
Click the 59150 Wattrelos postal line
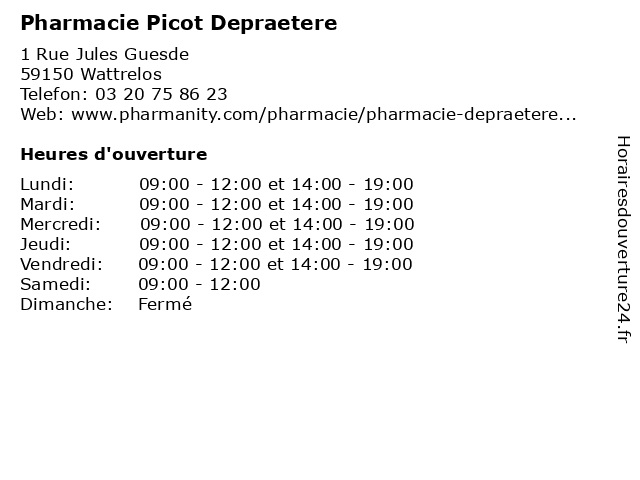(x=91, y=74)
